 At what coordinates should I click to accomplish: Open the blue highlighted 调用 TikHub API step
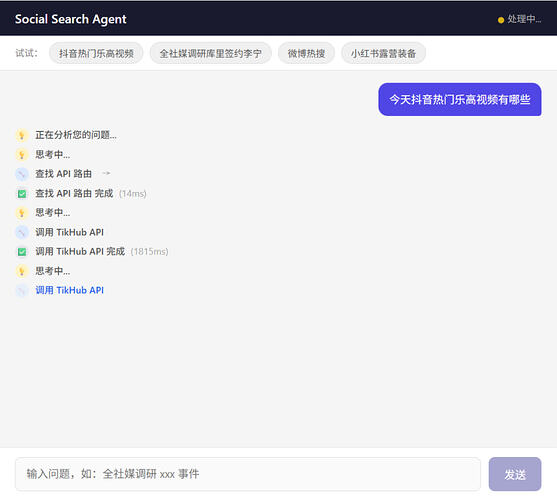[70, 290]
